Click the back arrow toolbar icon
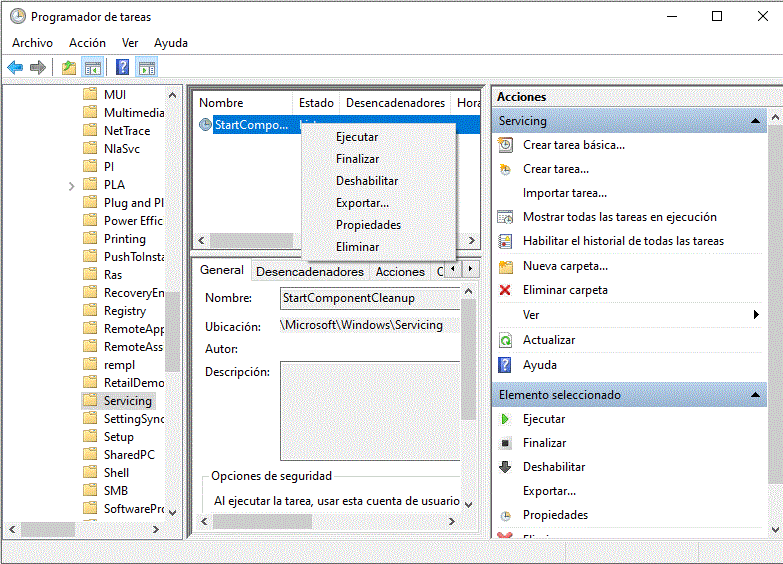Image resolution: width=783 pixels, height=564 pixels. (x=15, y=68)
